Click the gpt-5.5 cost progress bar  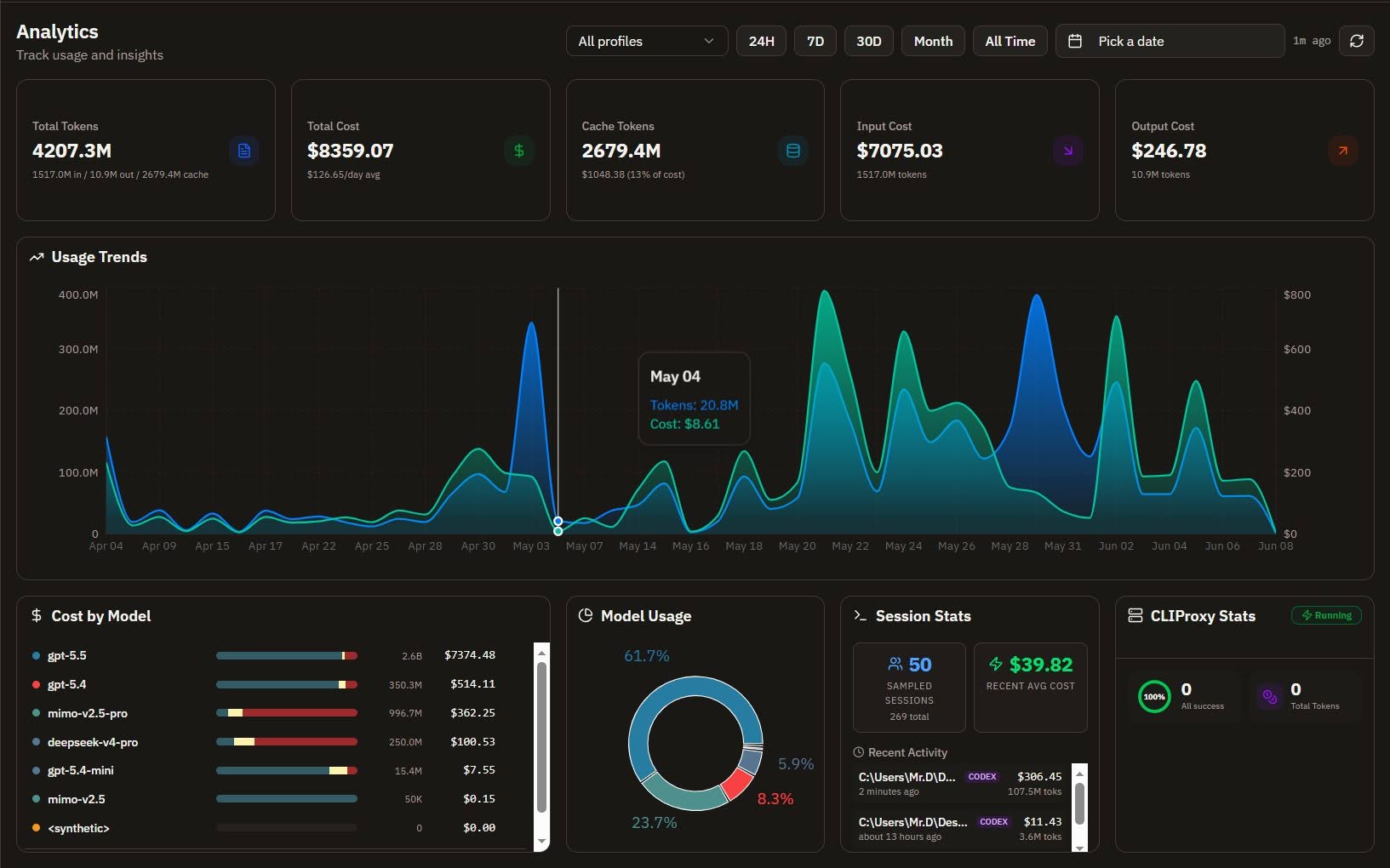tap(287, 656)
